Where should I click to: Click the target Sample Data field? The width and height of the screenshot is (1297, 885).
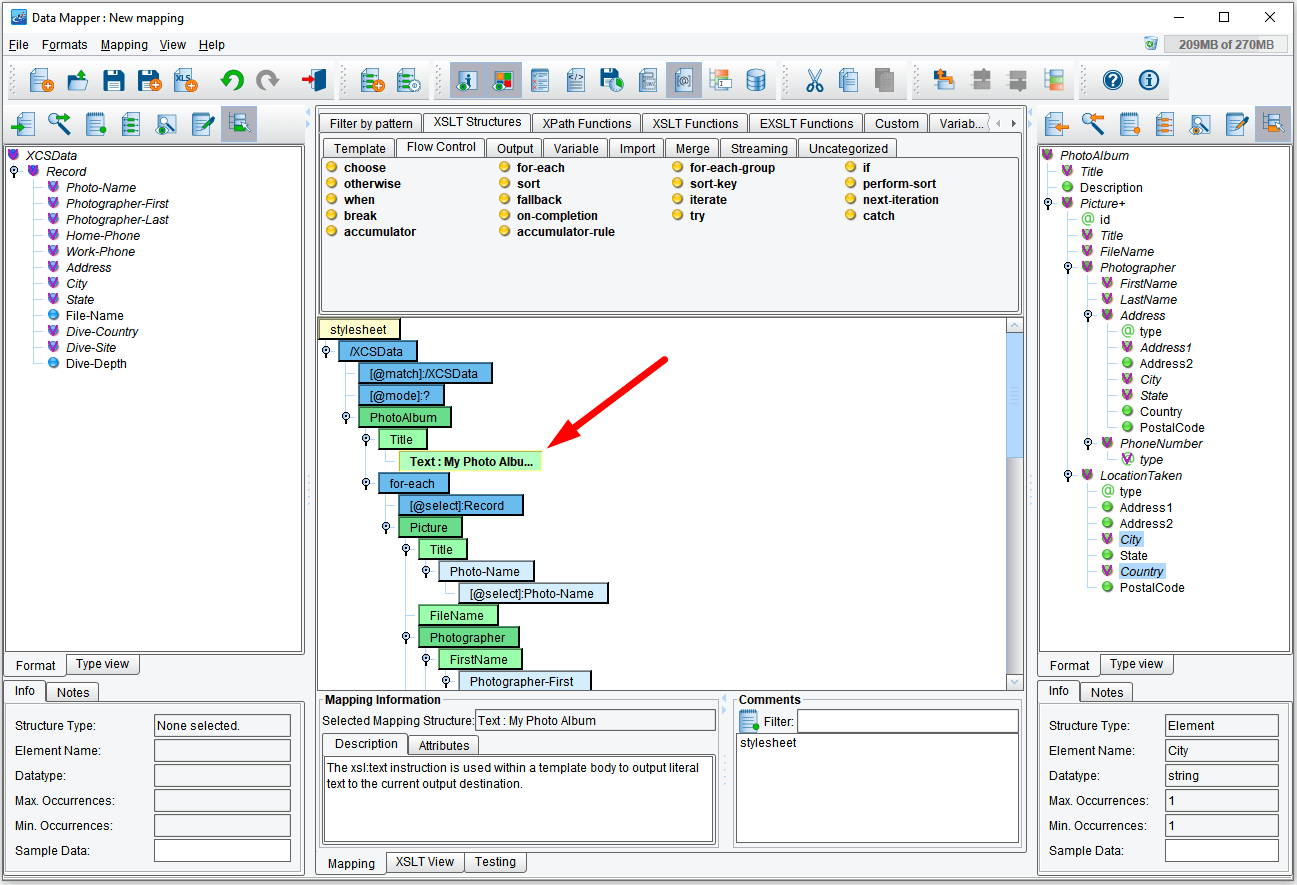pos(1222,851)
